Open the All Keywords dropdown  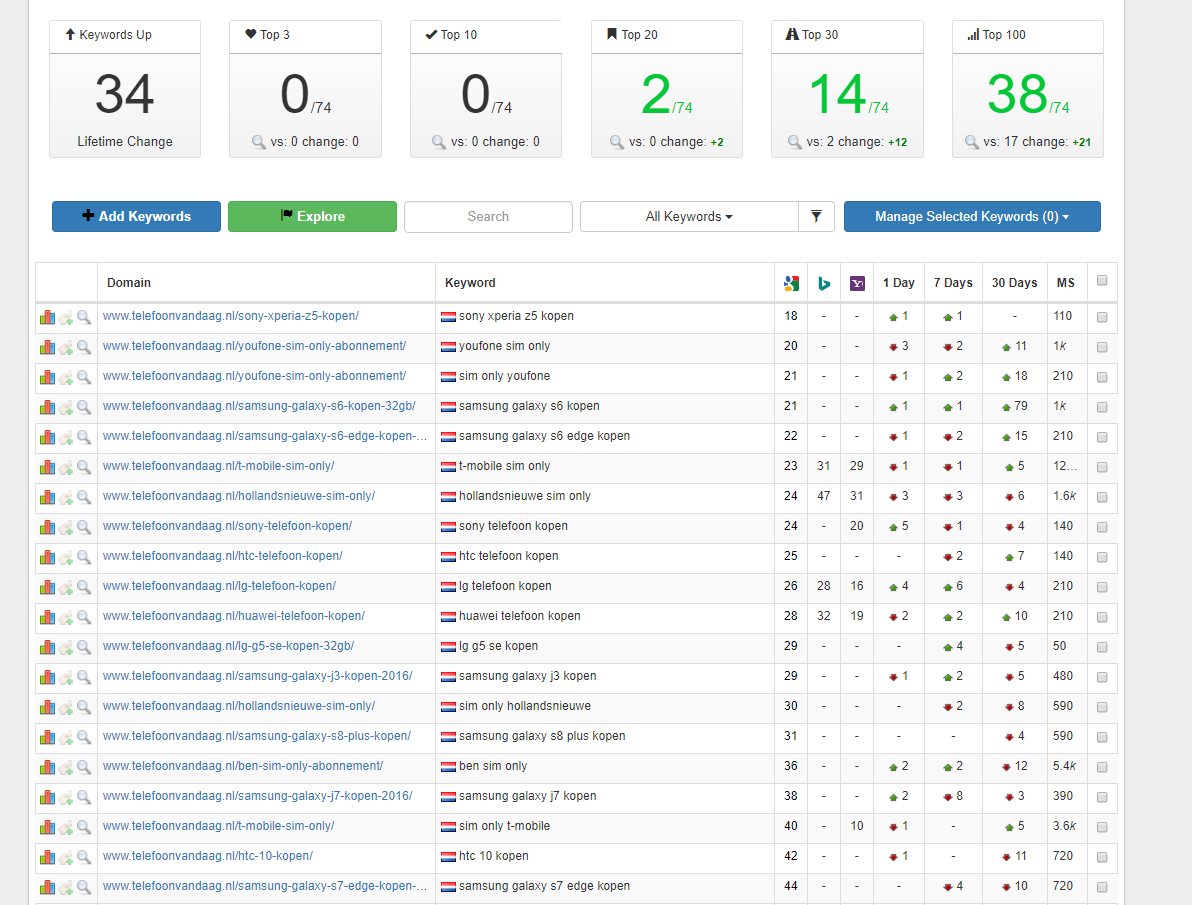(689, 217)
